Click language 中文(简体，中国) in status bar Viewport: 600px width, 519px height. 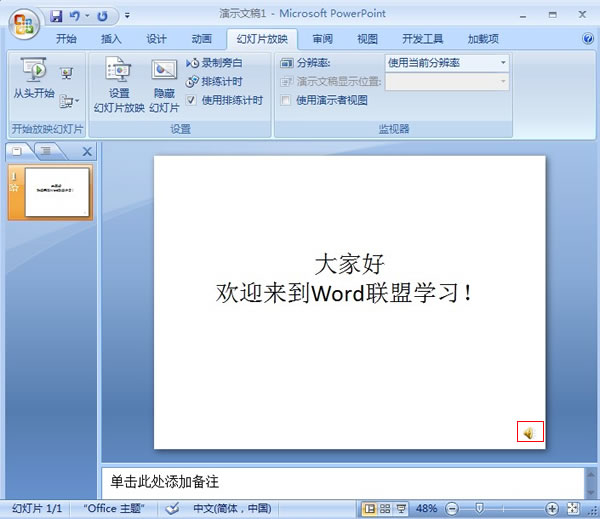point(232,509)
